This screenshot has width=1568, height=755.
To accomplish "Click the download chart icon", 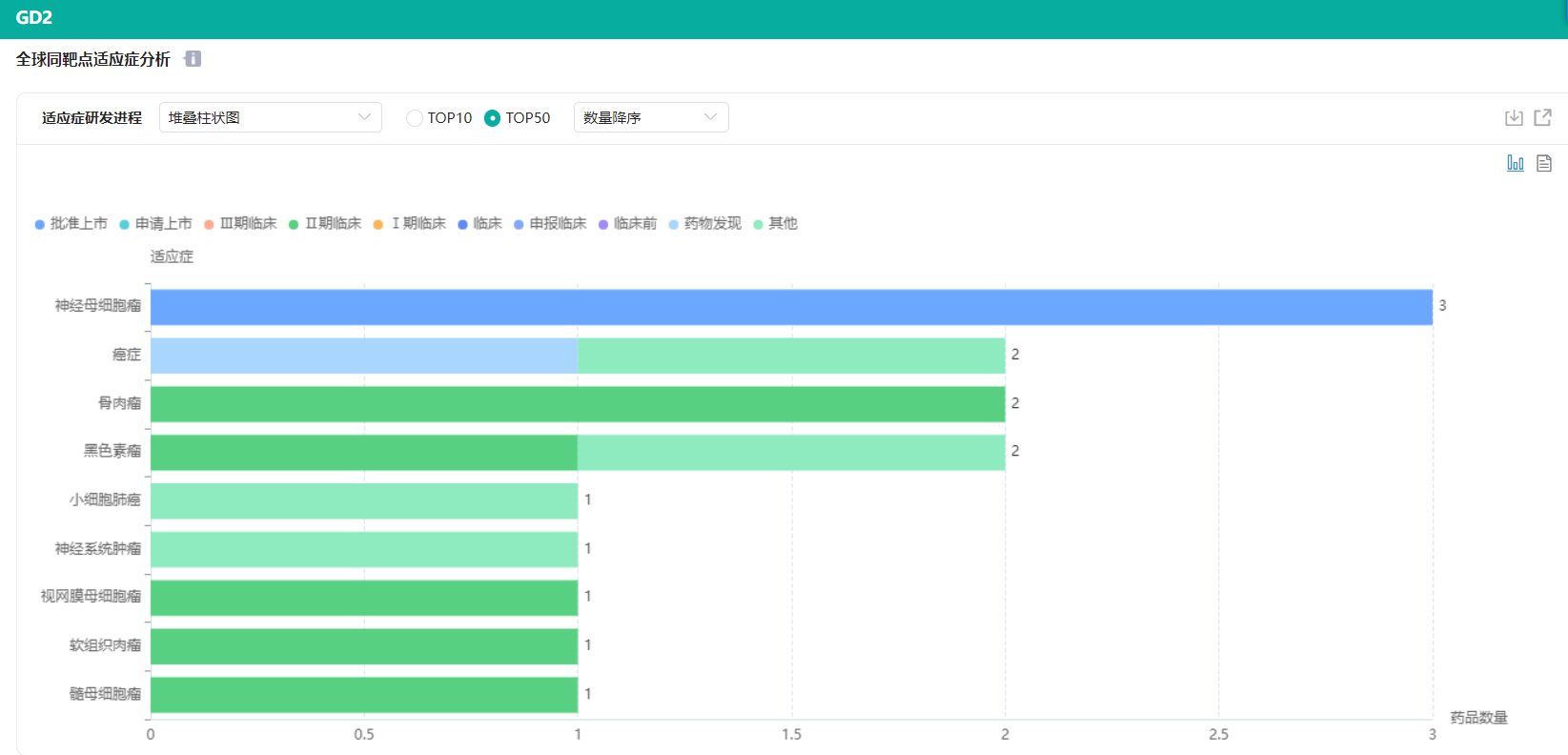I will 1514,117.
